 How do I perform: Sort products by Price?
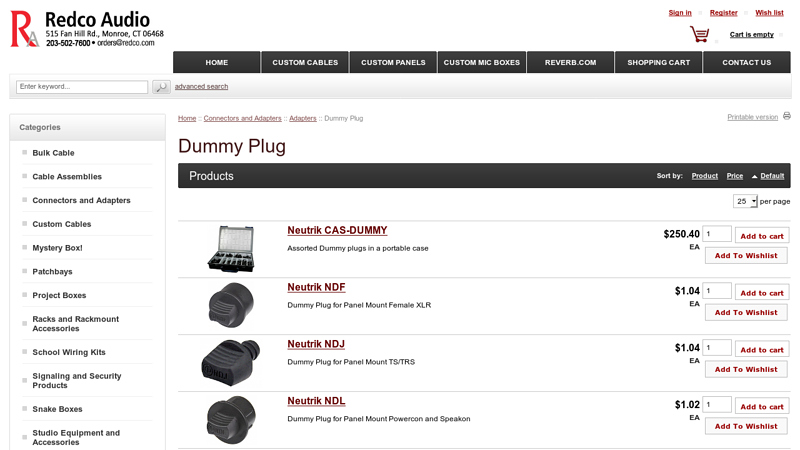pyautogui.click(x=735, y=176)
